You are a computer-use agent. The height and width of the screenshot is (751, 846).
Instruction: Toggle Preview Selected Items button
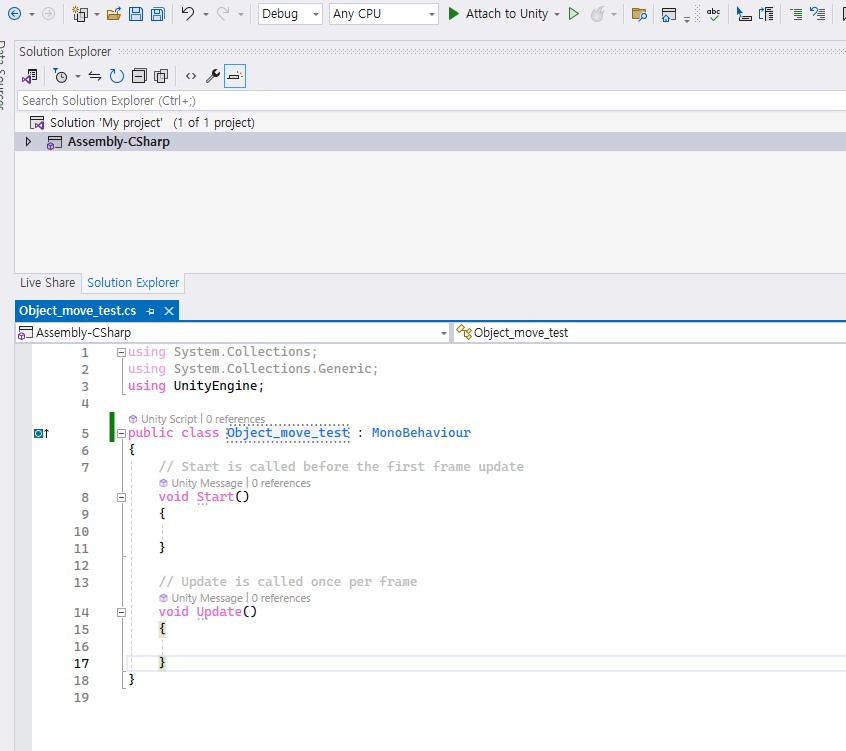point(235,76)
